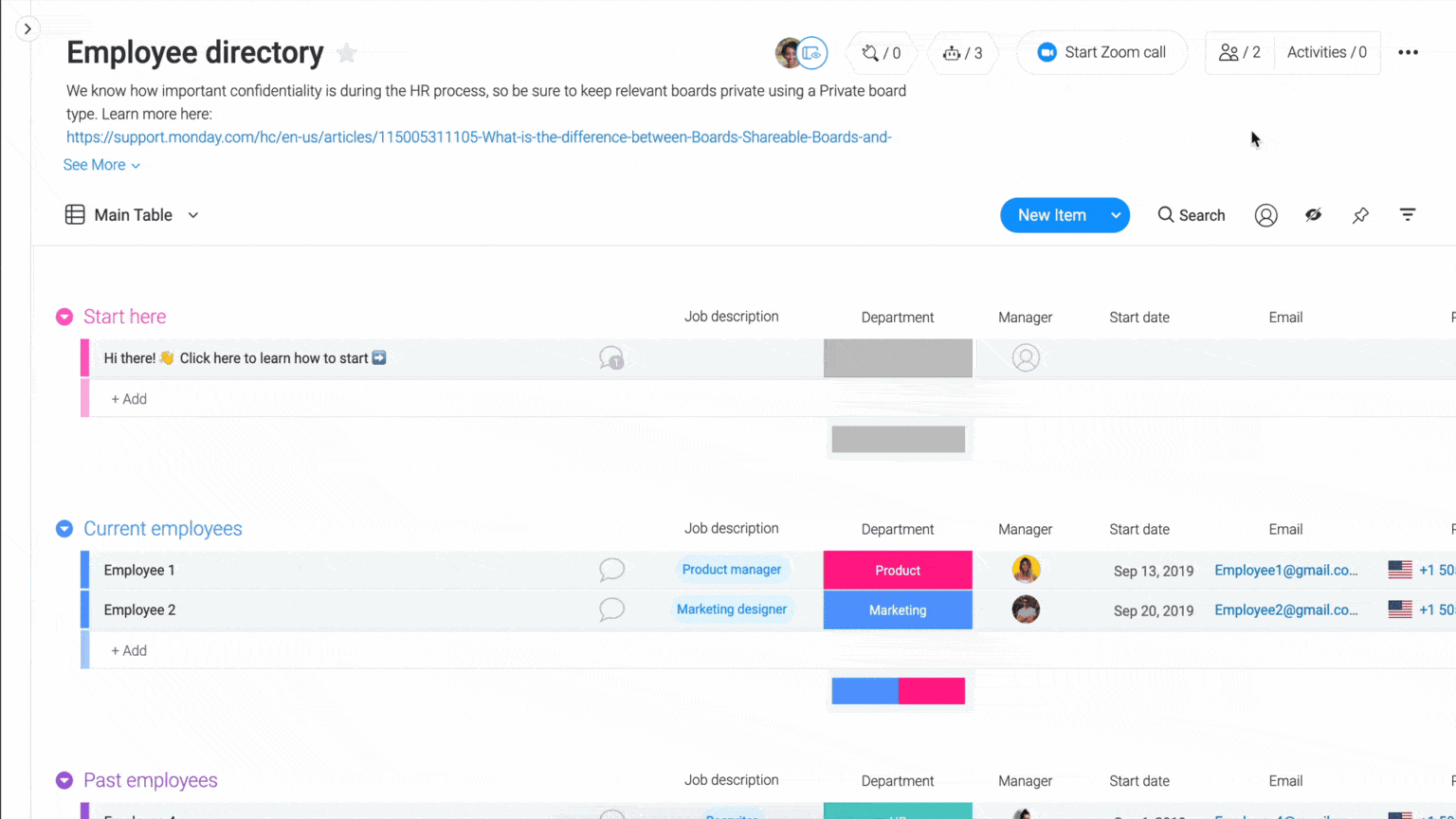Filter items by person using the avatar icon
Screen dimensions: 1456x819
1265,215
